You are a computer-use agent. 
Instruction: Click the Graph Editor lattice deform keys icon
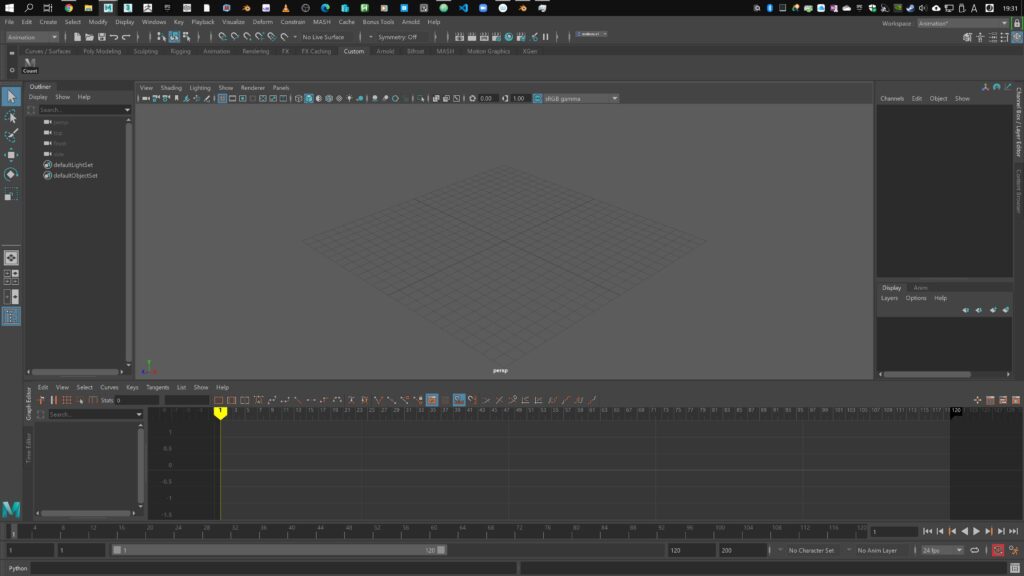point(67,400)
